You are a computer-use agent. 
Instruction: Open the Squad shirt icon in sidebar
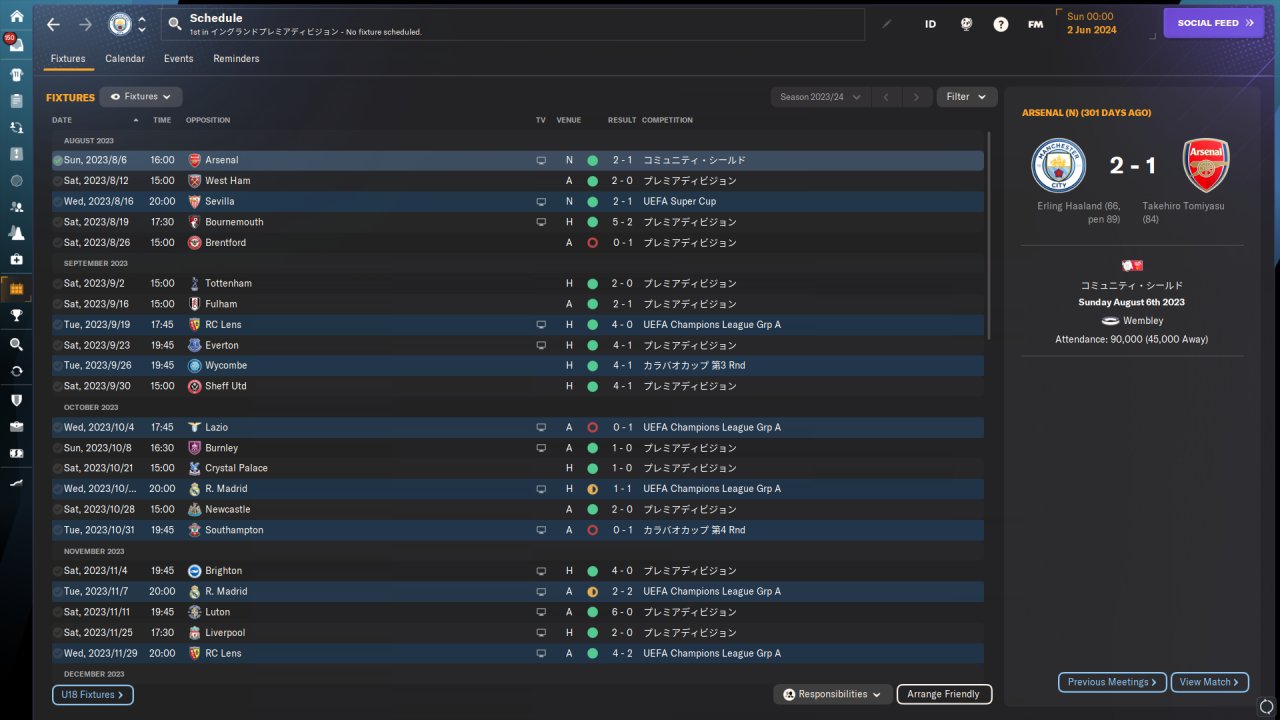[16, 74]
